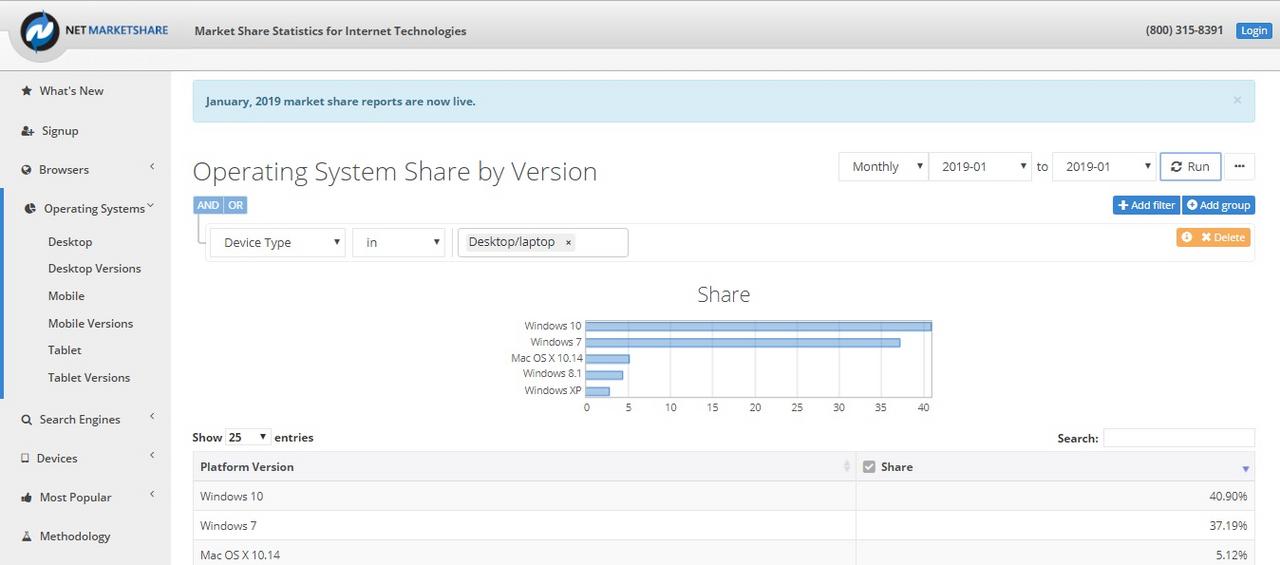Viewport: 1280px width, 565px height.
Task: Click the Login button
Action: [x=1254, y=31]
